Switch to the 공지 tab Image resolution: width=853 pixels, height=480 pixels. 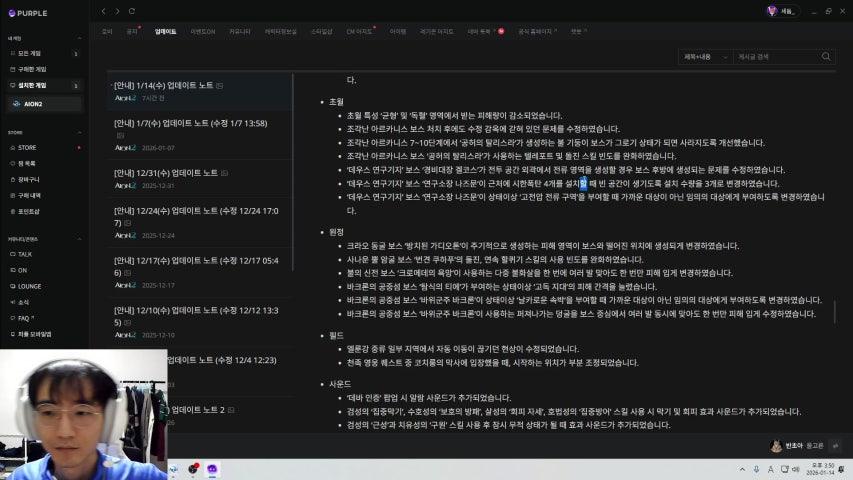point(132,32)
